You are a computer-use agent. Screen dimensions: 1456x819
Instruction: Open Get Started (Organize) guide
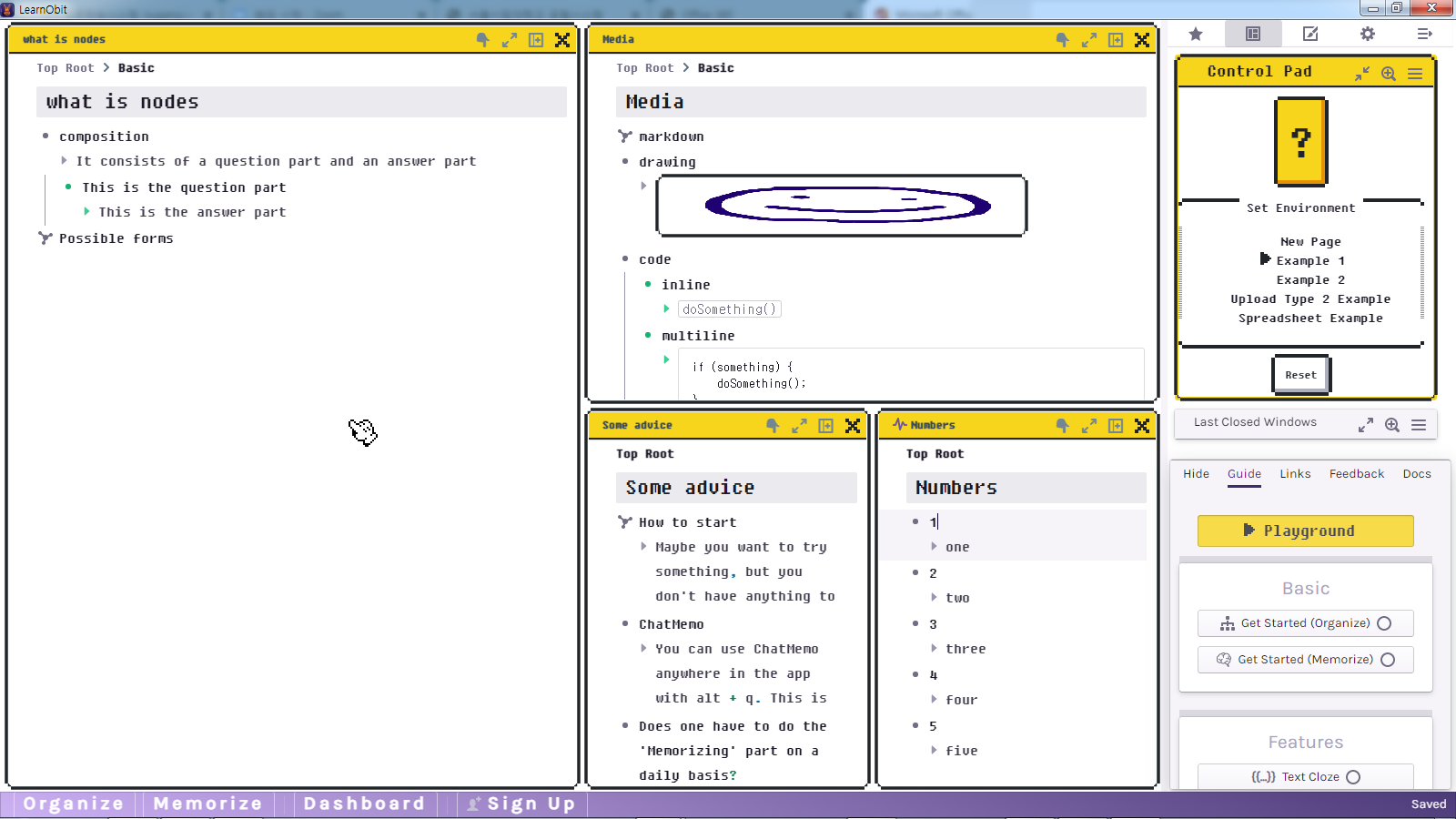[x=1305, y=623]
